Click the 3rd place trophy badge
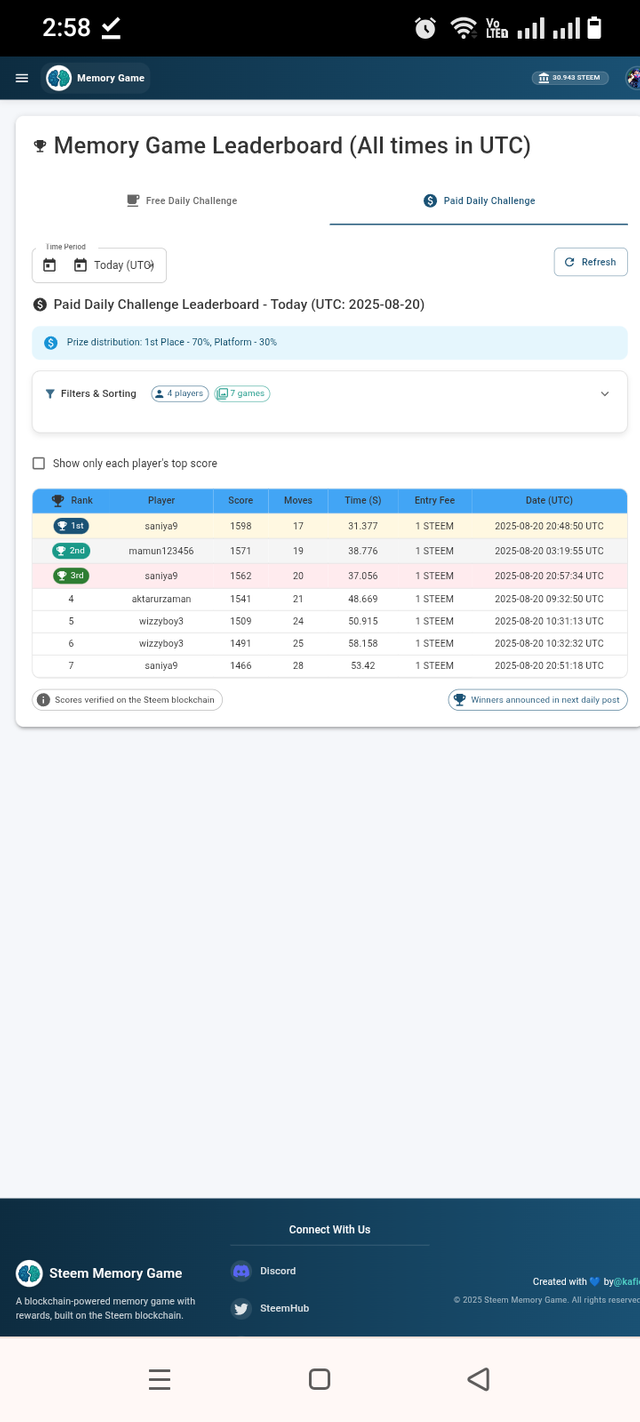Screen dimensions: 640x1422 (71, 576)
